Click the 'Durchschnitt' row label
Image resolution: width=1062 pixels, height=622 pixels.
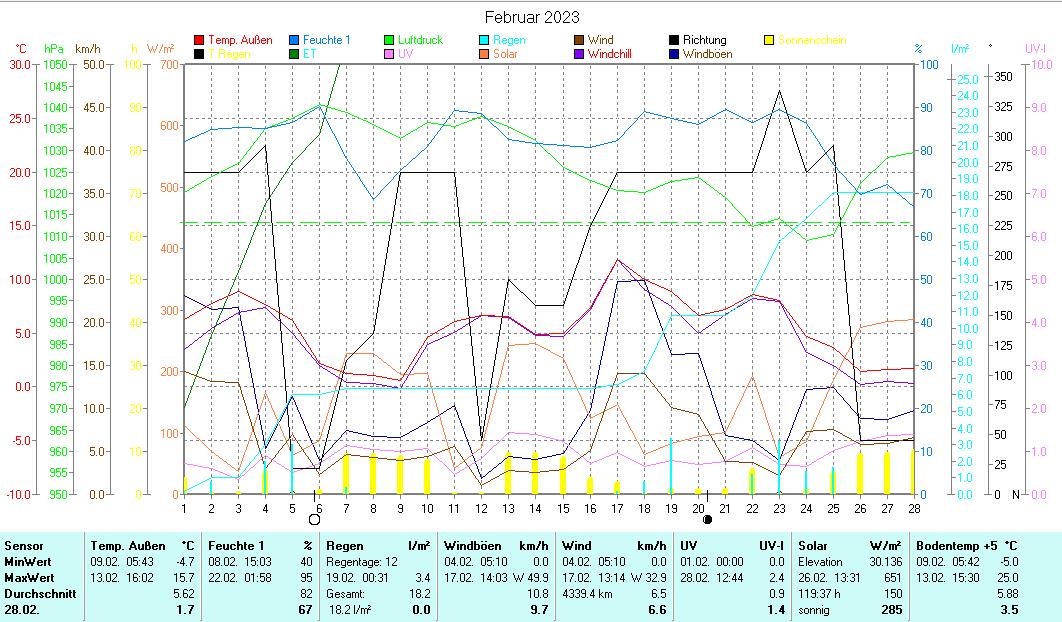tap(40, 594)
